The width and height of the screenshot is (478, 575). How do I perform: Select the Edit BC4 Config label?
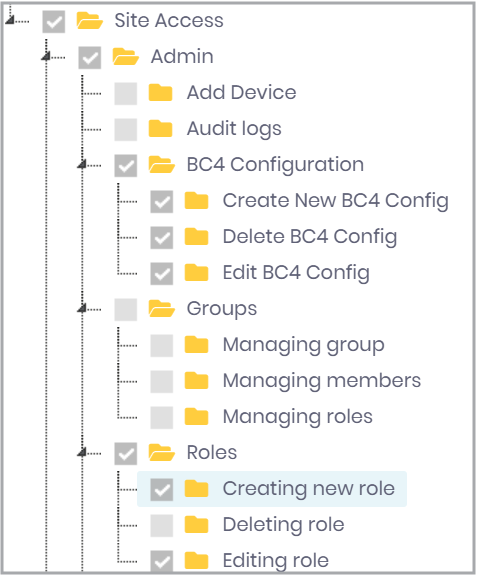pos(296,273)
